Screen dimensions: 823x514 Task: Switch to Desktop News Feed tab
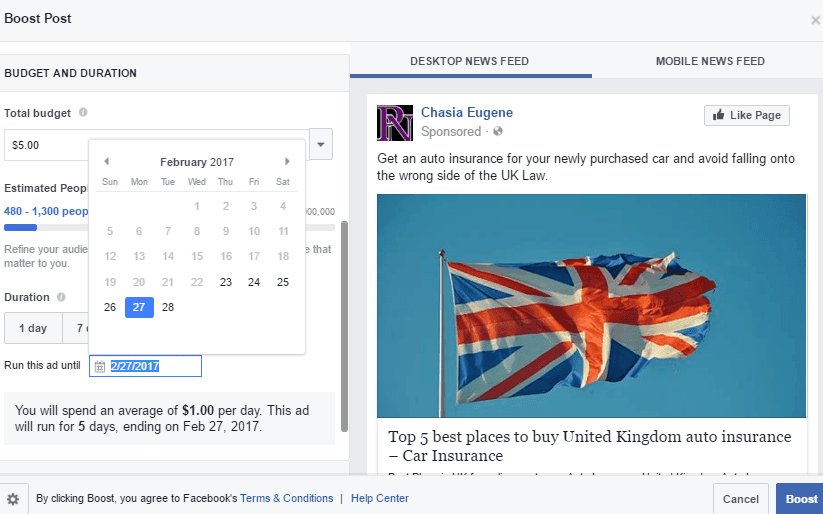pyautogui.click(x=470, y=61)
